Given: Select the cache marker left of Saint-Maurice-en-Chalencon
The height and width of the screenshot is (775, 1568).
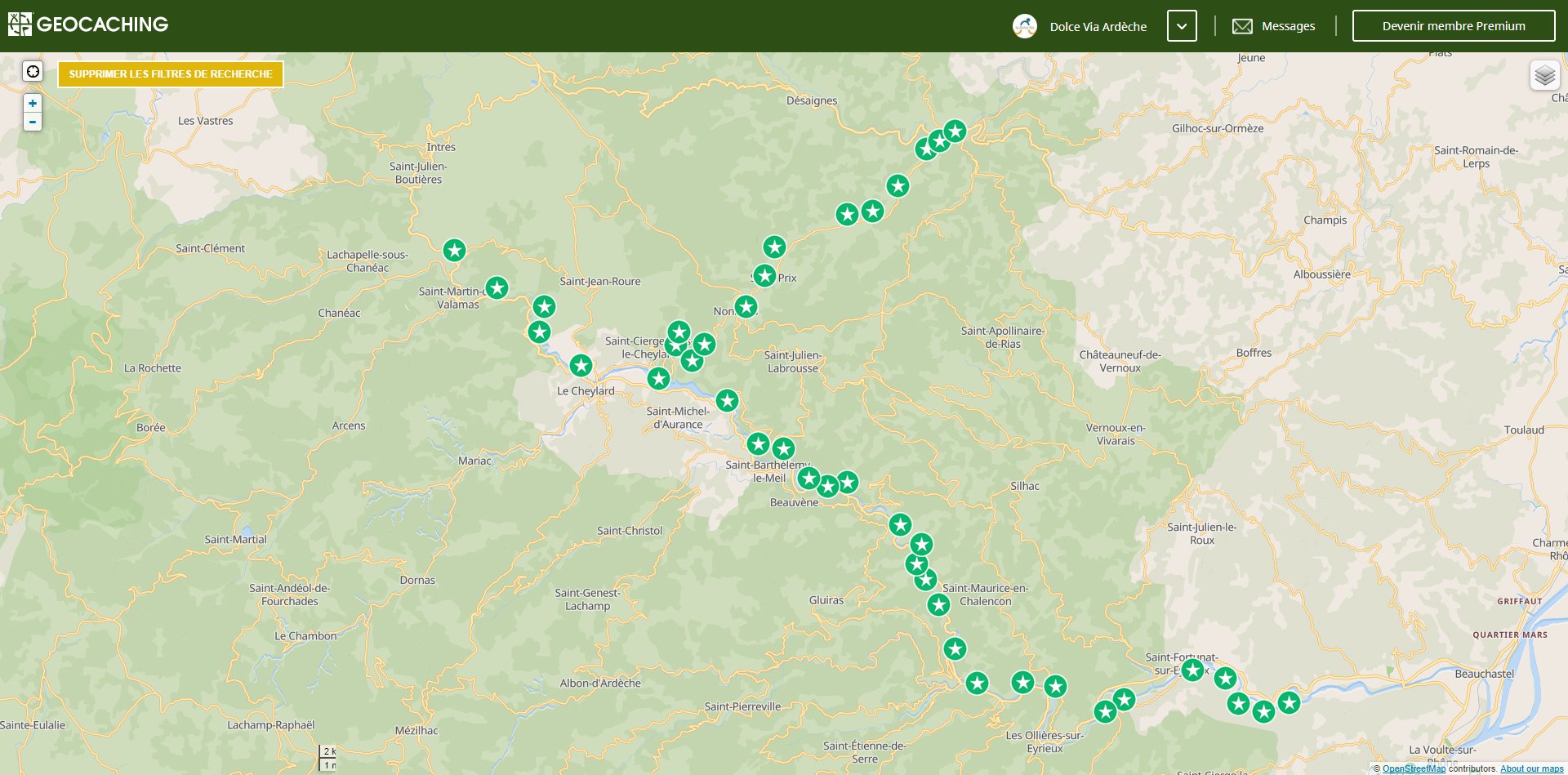Looking at the screenshot, I should [x=939, y=605].
